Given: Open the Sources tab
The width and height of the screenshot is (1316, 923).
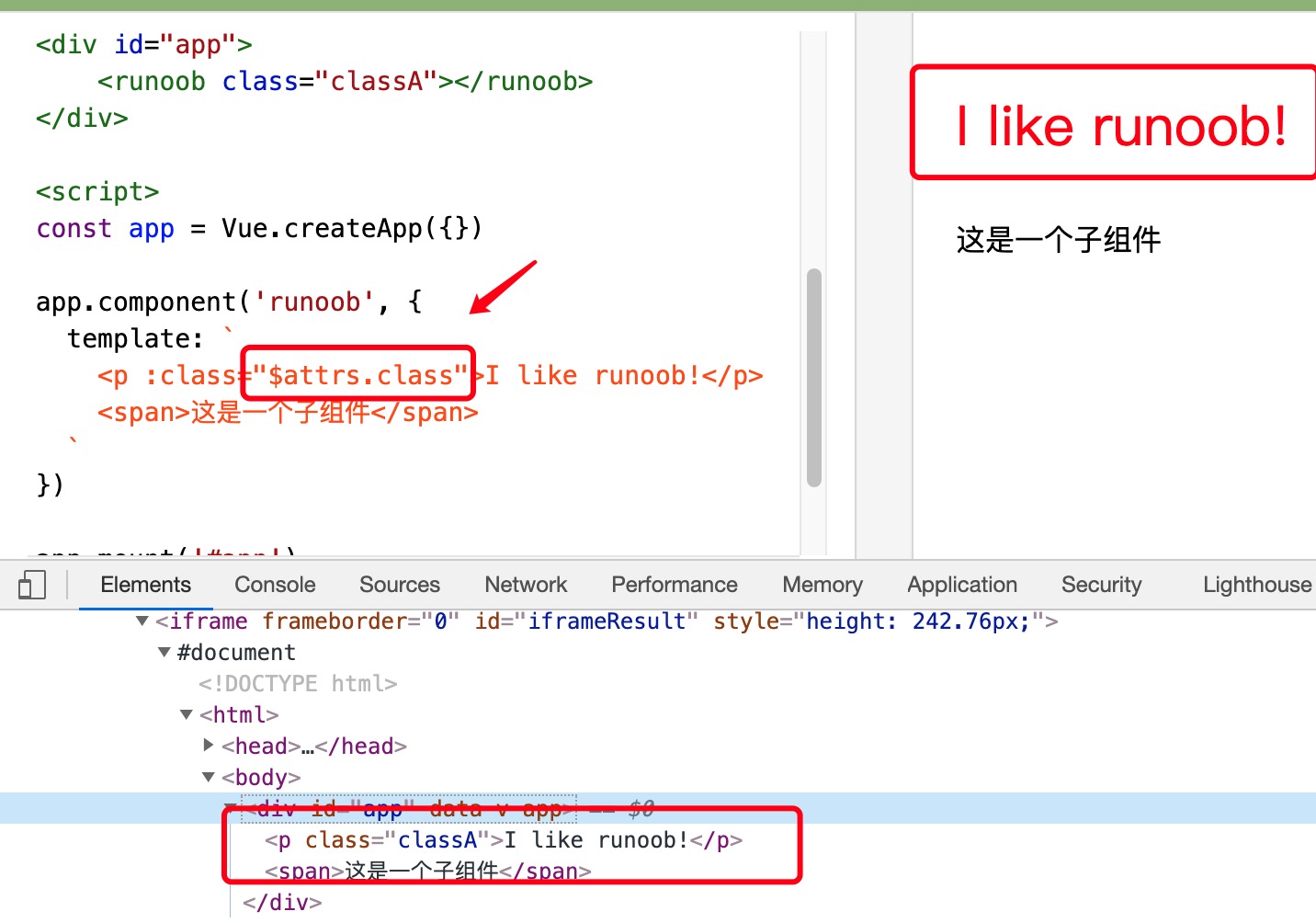Looking at the screenshot, I should coord(399,585).
